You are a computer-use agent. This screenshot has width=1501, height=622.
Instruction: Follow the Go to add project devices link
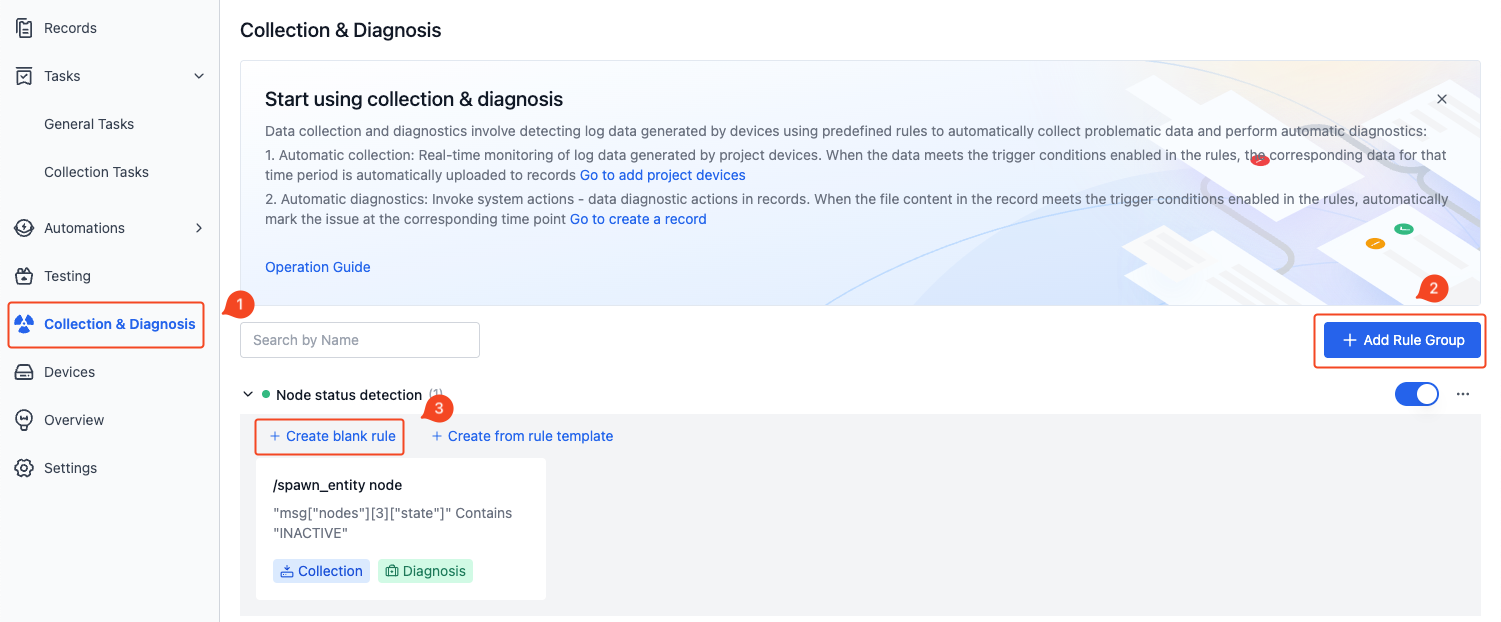point(663,175)
